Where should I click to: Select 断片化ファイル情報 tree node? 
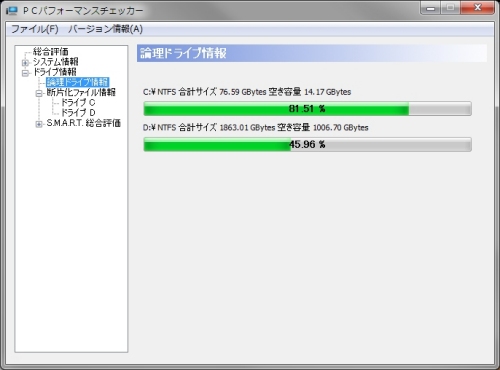pos(81,92)
